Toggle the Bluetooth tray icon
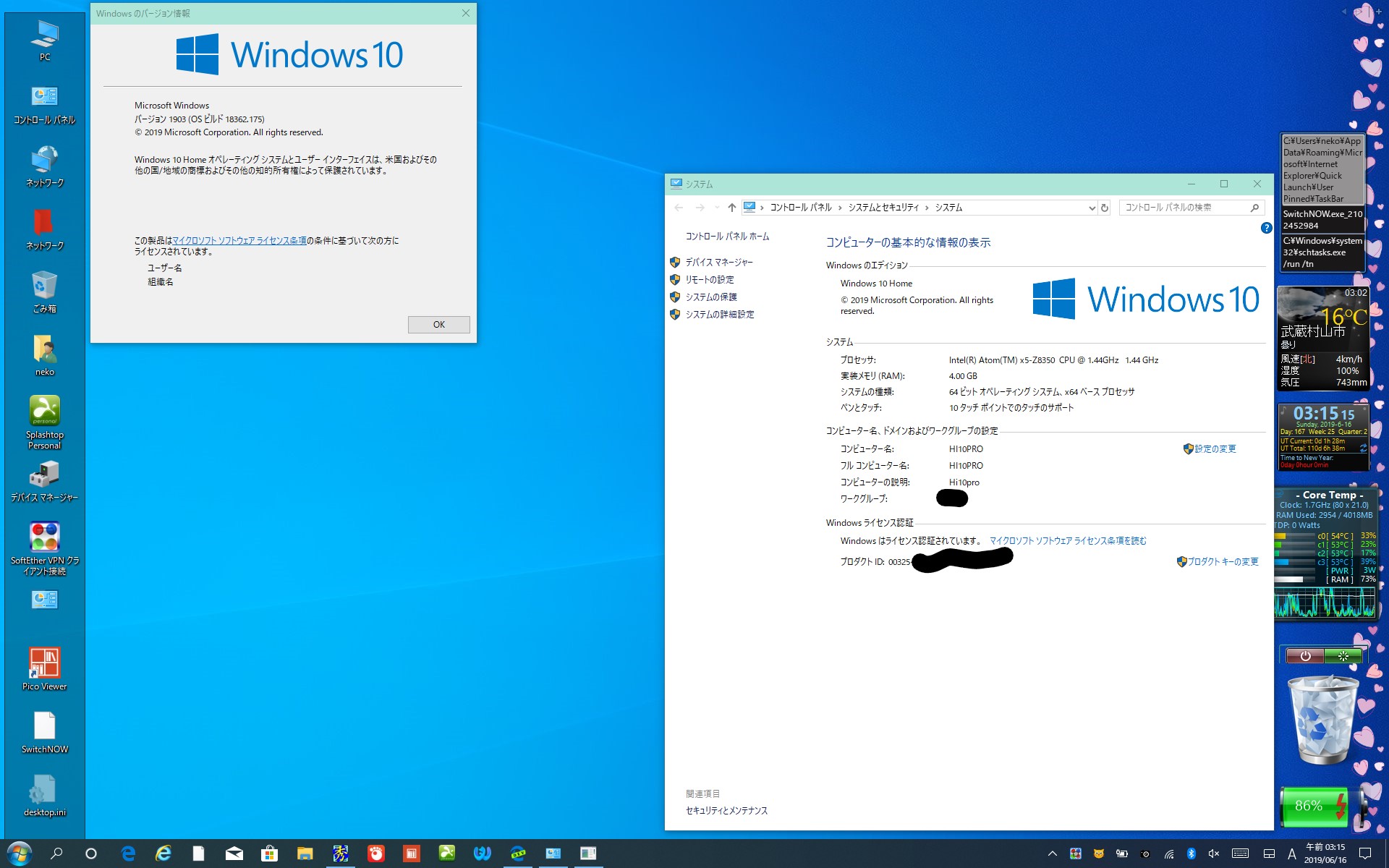Screen dimensions: 1389x868 pos(1192,854)
